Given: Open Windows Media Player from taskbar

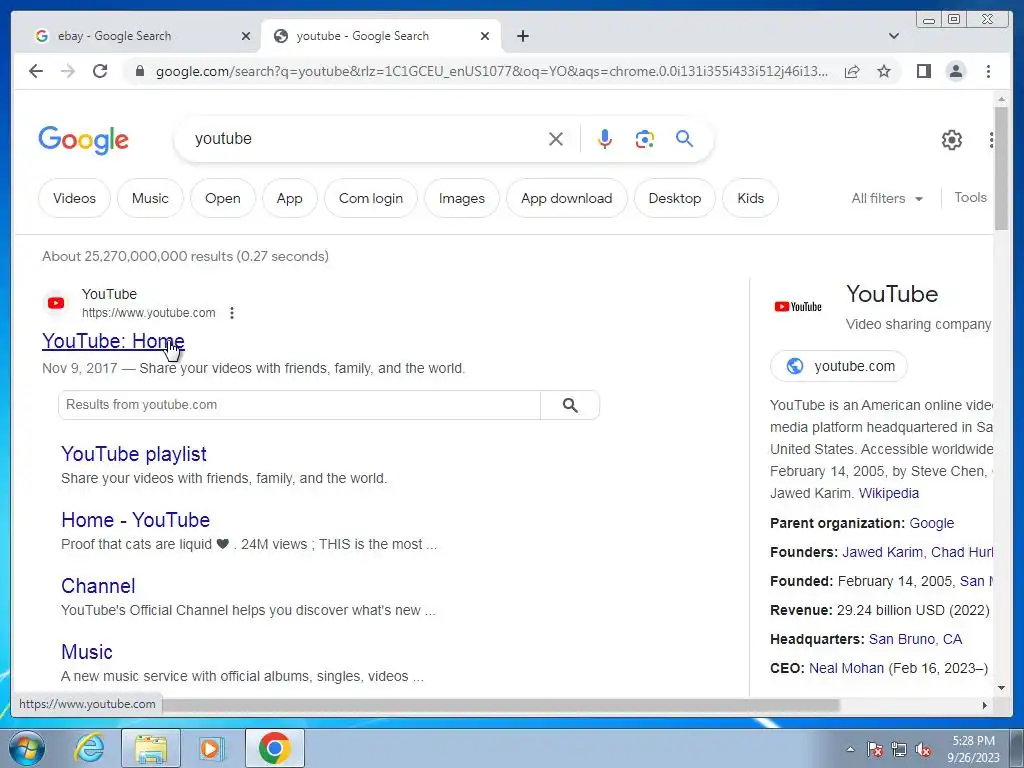Looking at the screenshot, I should [212, 748].
